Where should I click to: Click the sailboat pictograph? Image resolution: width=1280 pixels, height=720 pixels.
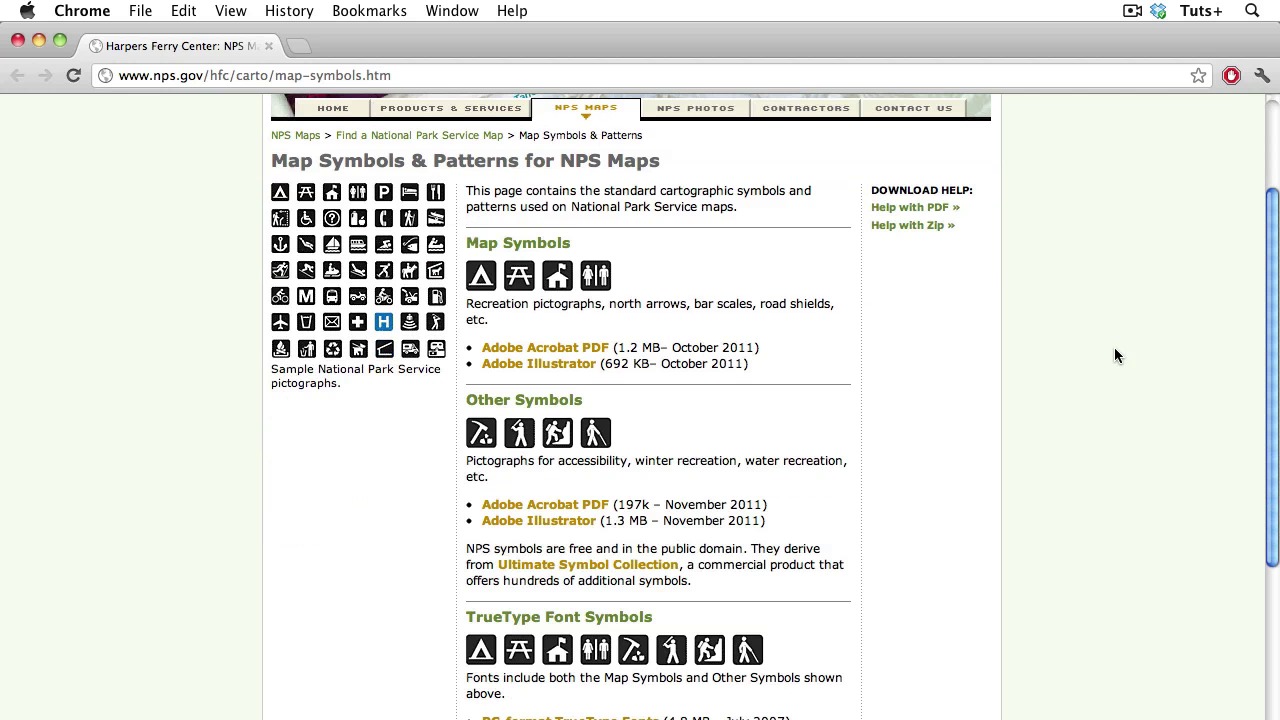332,244
